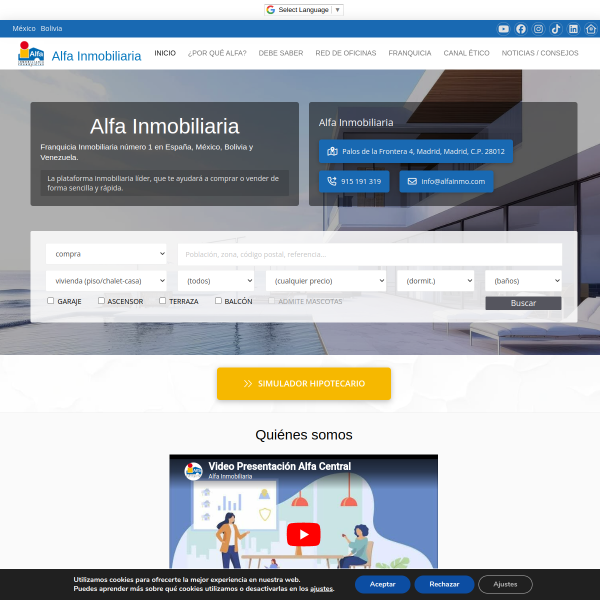Image resolution: width=600 pixels, height=600 pixels.
Task: Open Noticias / Consejos menu item
Action: [540, 53]
